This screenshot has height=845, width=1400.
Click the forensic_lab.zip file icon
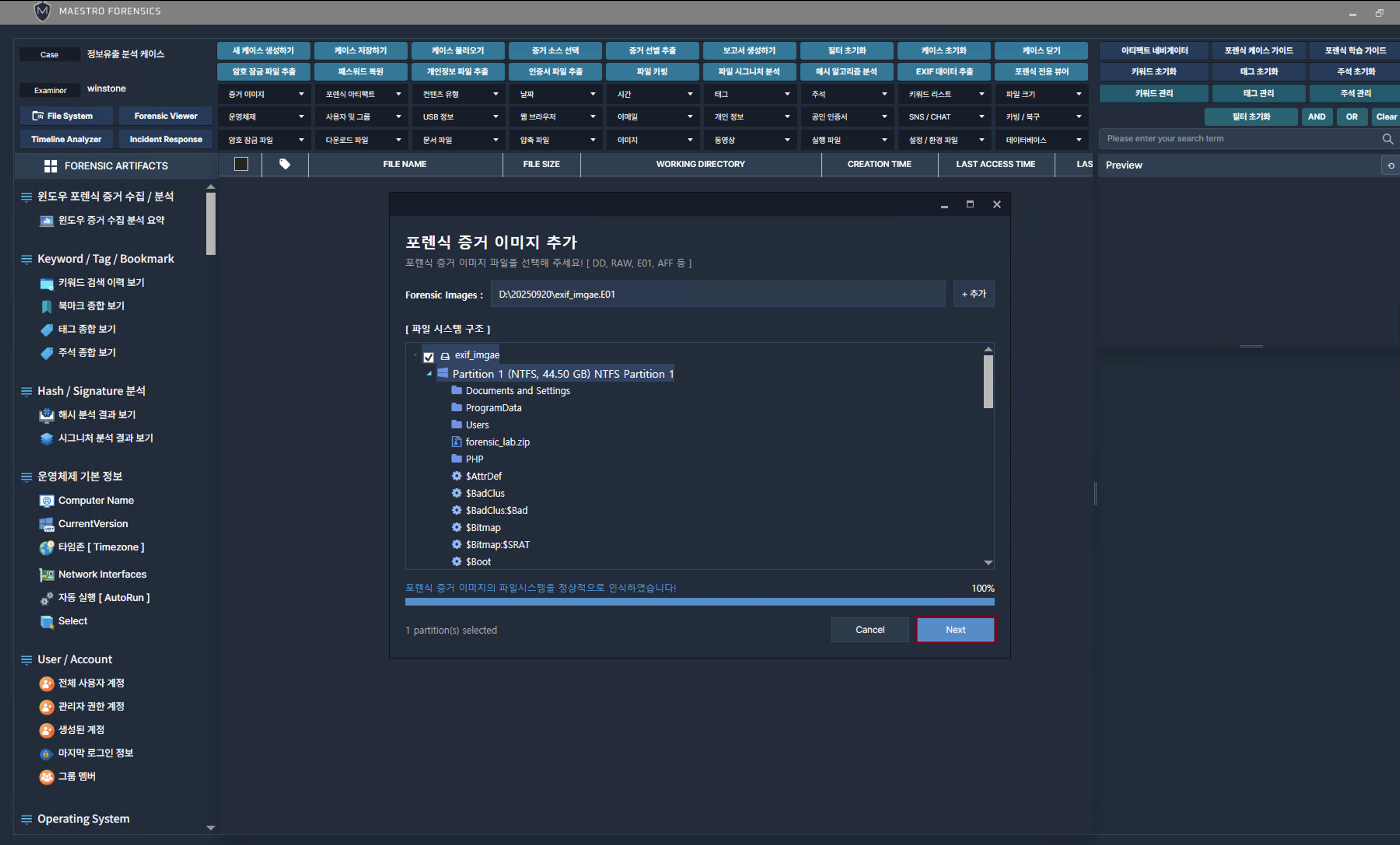point(456,442)
